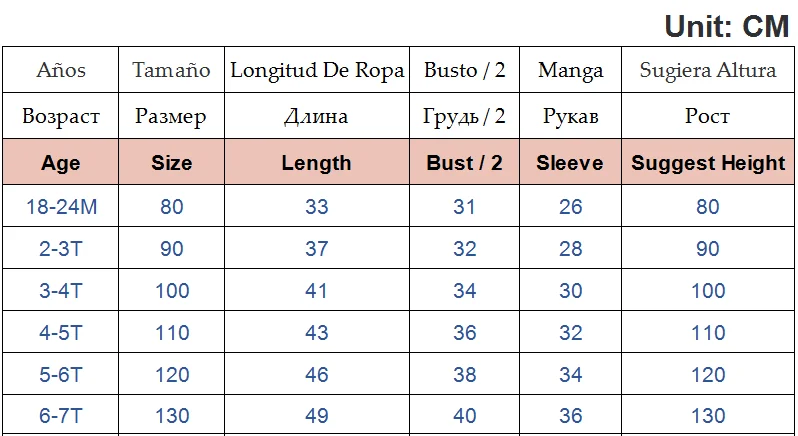Click the Unit: CM label
The image size is (798, 436).
tap(727, 27)
